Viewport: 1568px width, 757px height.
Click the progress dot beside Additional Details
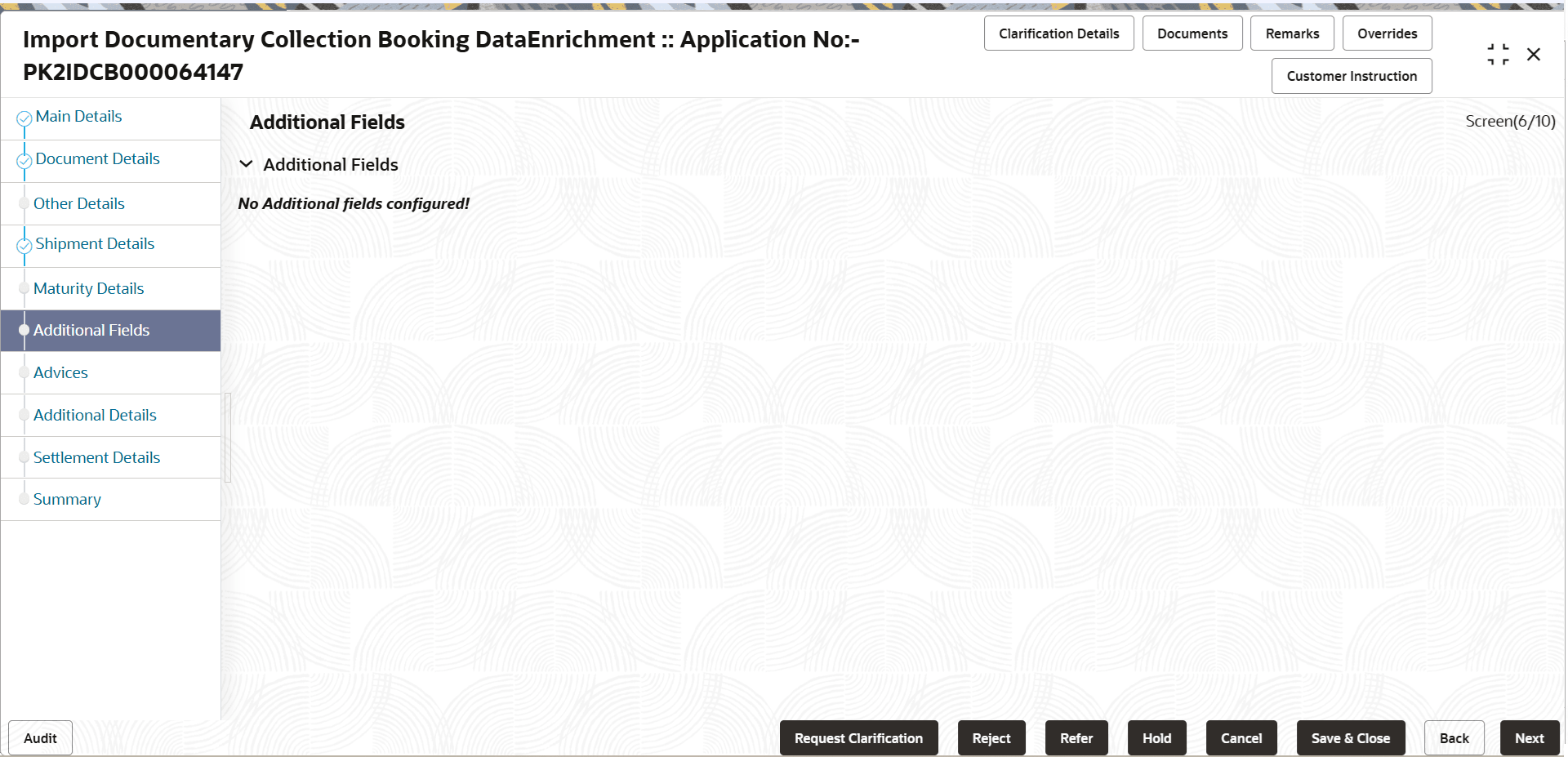pyautogui.click(x=24, y=416)
